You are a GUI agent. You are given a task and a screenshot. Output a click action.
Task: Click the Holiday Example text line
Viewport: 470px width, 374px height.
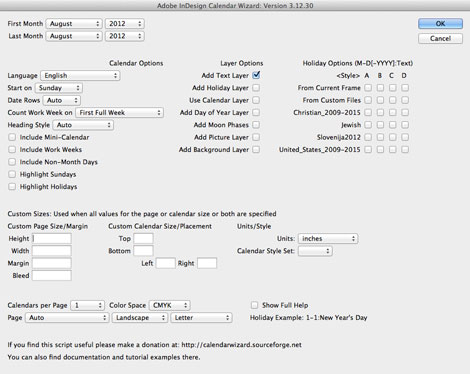[x=309, y=318]
